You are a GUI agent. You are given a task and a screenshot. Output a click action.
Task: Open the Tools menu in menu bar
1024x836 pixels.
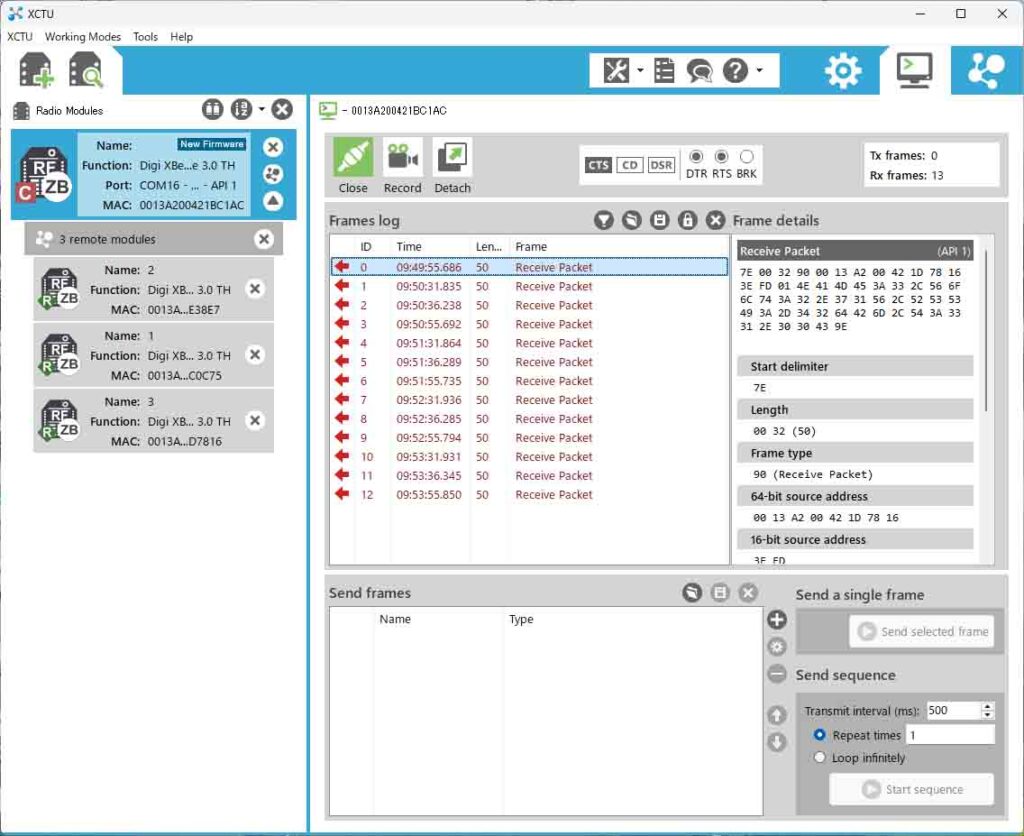pos(146,37)
